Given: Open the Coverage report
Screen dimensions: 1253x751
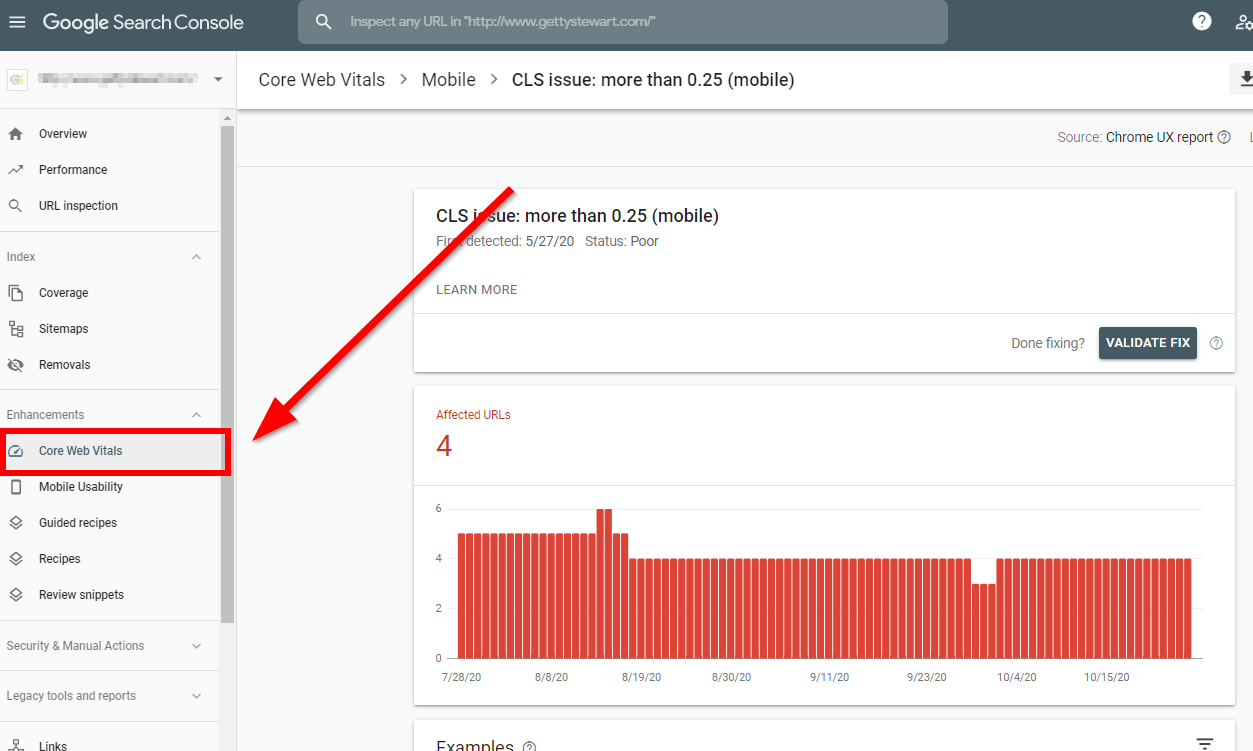Looking at the screenshot, I should 63,293.
